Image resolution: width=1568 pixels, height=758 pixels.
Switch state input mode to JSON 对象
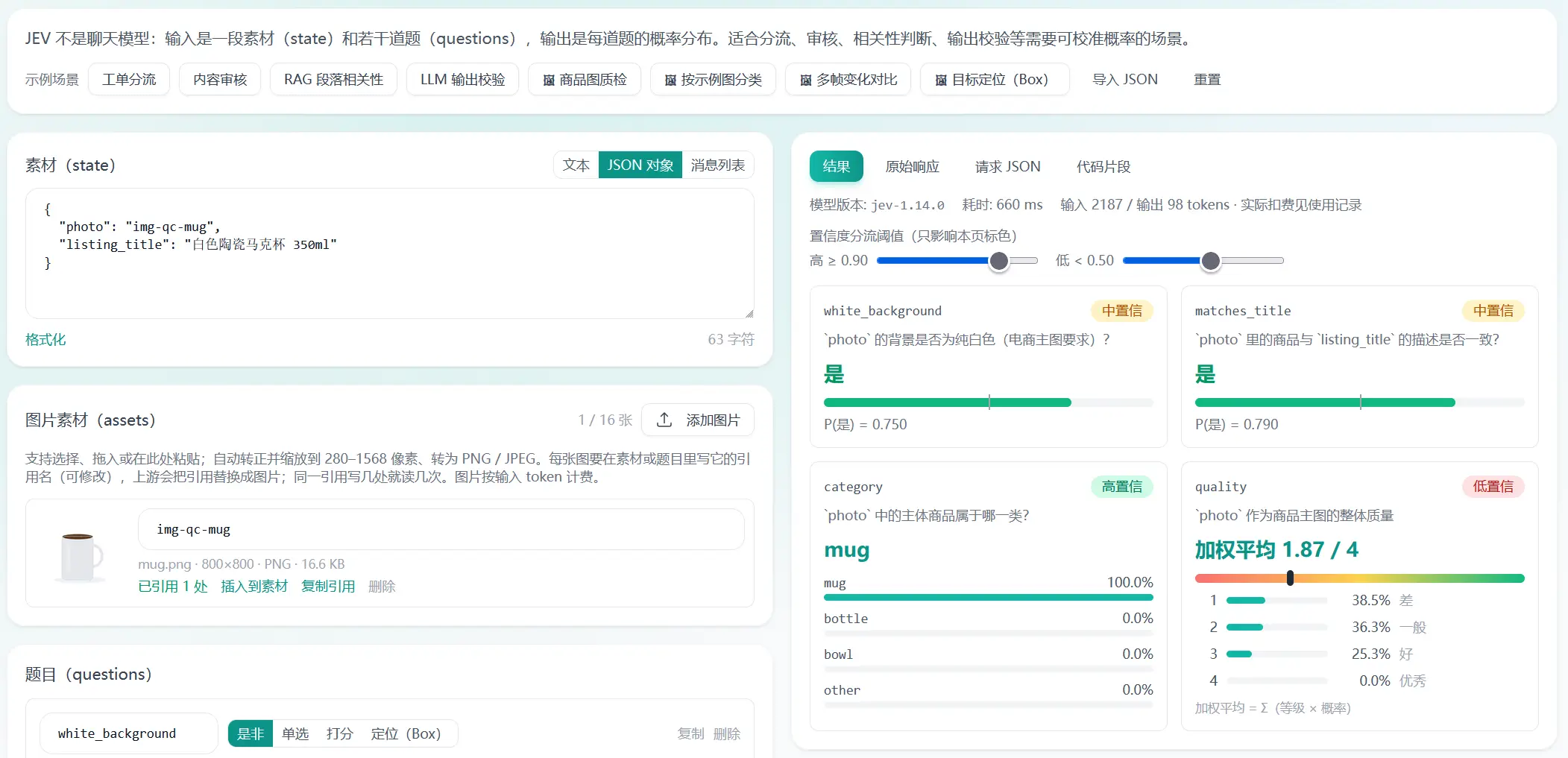(x=640, y=165)
